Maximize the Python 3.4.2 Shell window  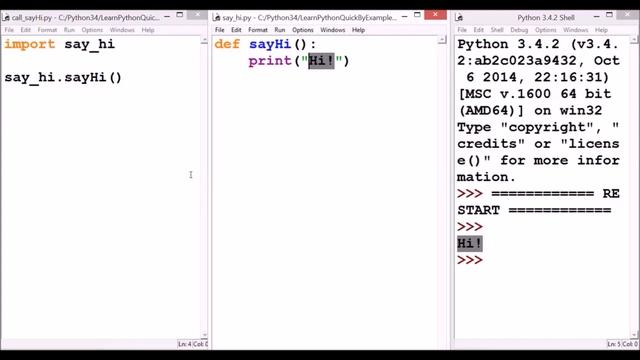609,15
